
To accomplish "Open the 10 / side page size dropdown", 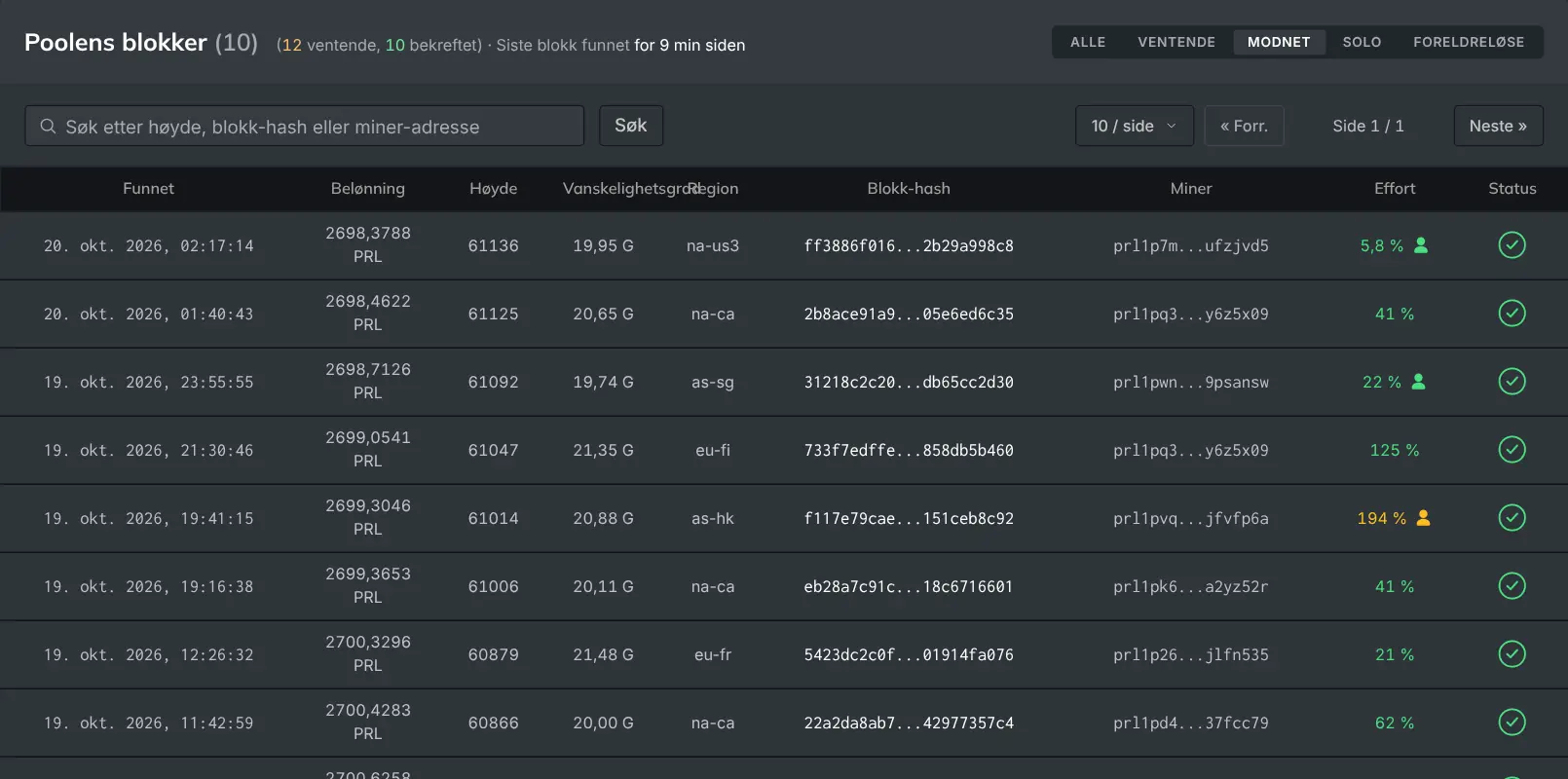I will click(x=1135, y=126).
